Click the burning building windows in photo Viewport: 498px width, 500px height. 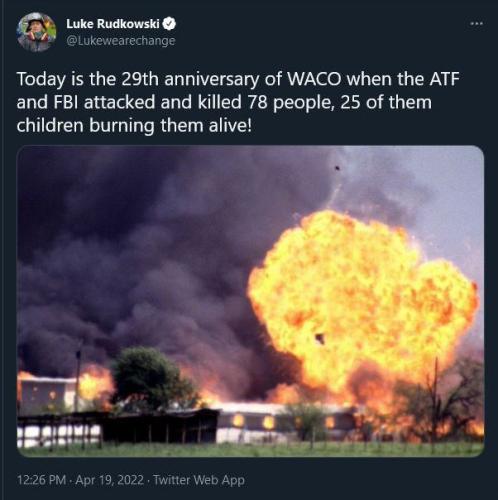tap(253, 422)
